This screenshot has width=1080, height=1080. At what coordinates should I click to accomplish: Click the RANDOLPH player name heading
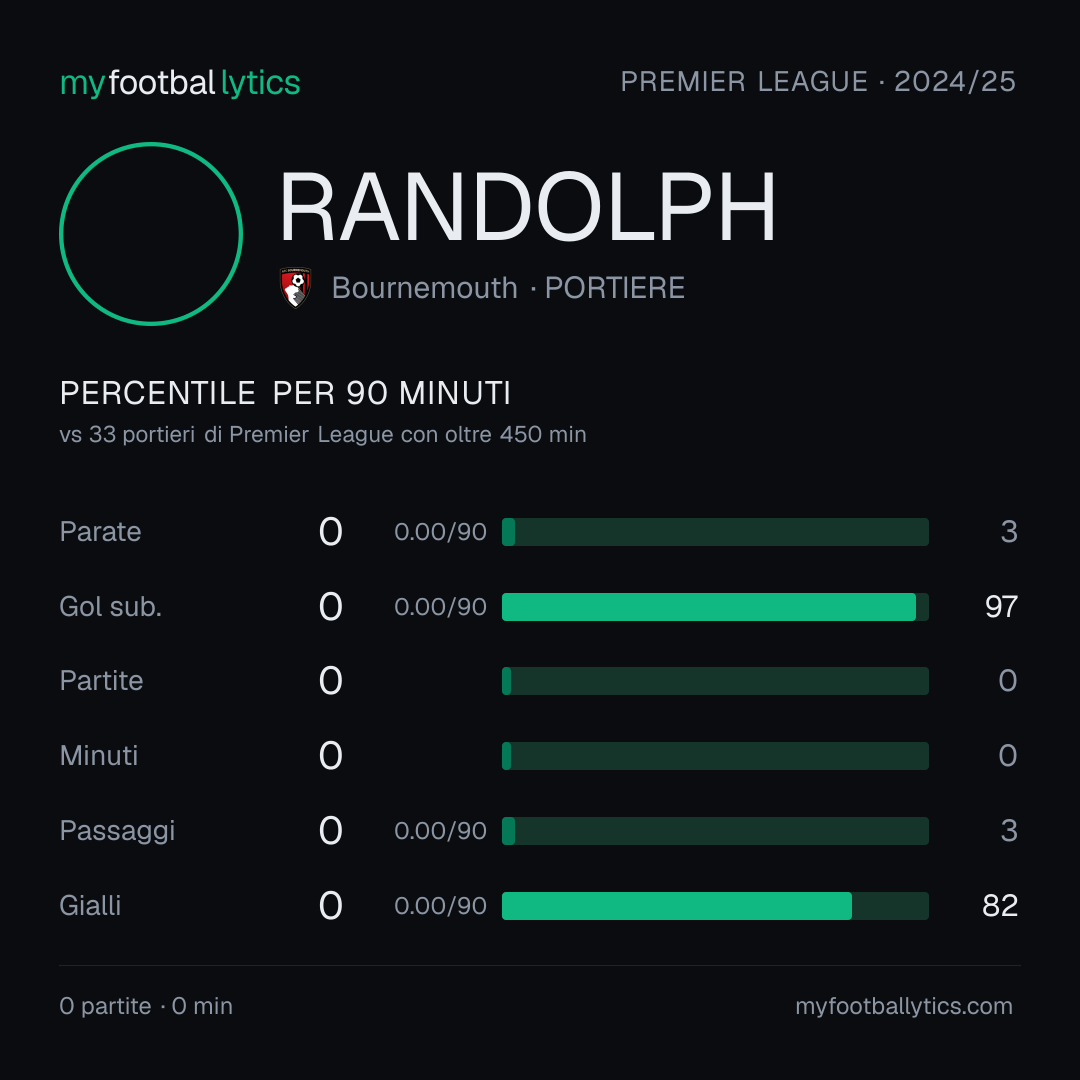pos(528,207)
